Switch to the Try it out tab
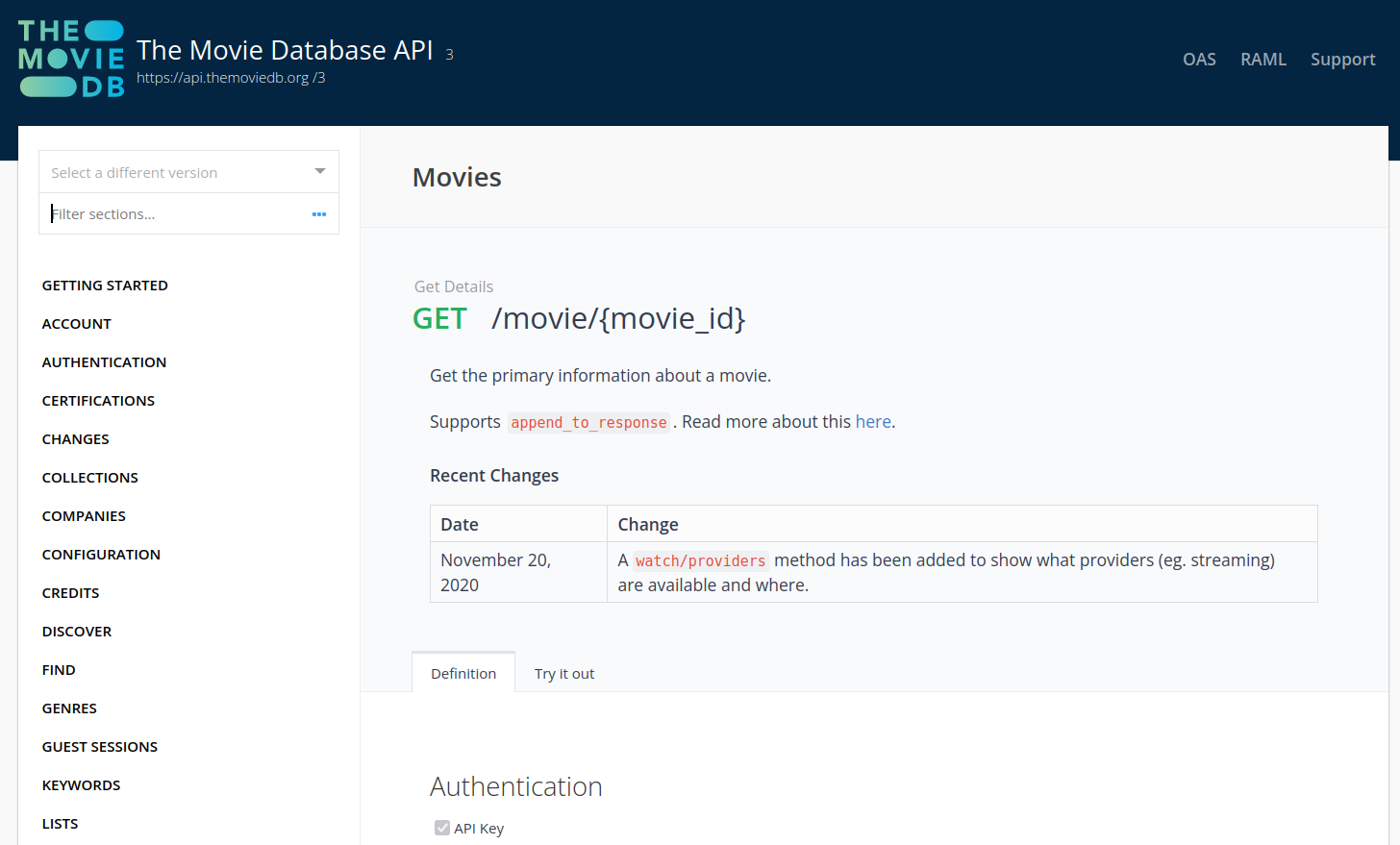Screen dimensions: 1400x845 564,673
